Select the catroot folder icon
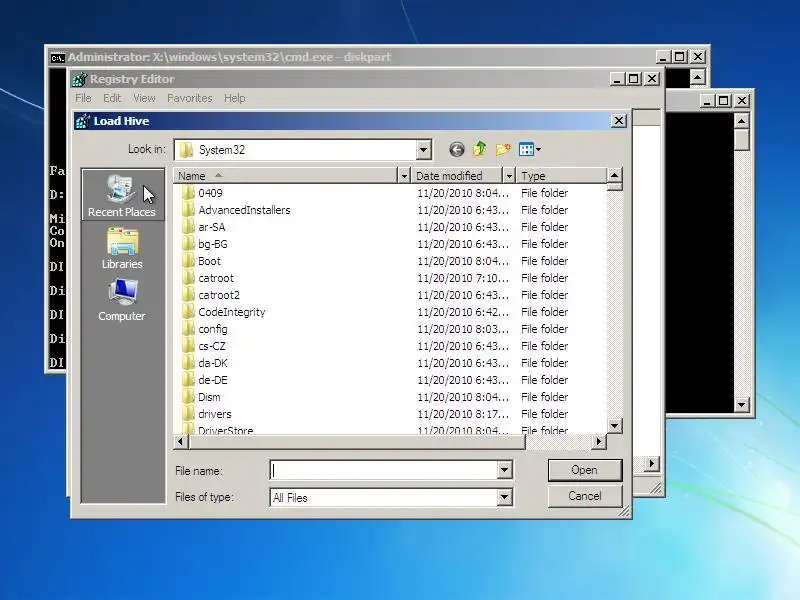Viewport: 800px width, 600px height. tap(188, 278)
